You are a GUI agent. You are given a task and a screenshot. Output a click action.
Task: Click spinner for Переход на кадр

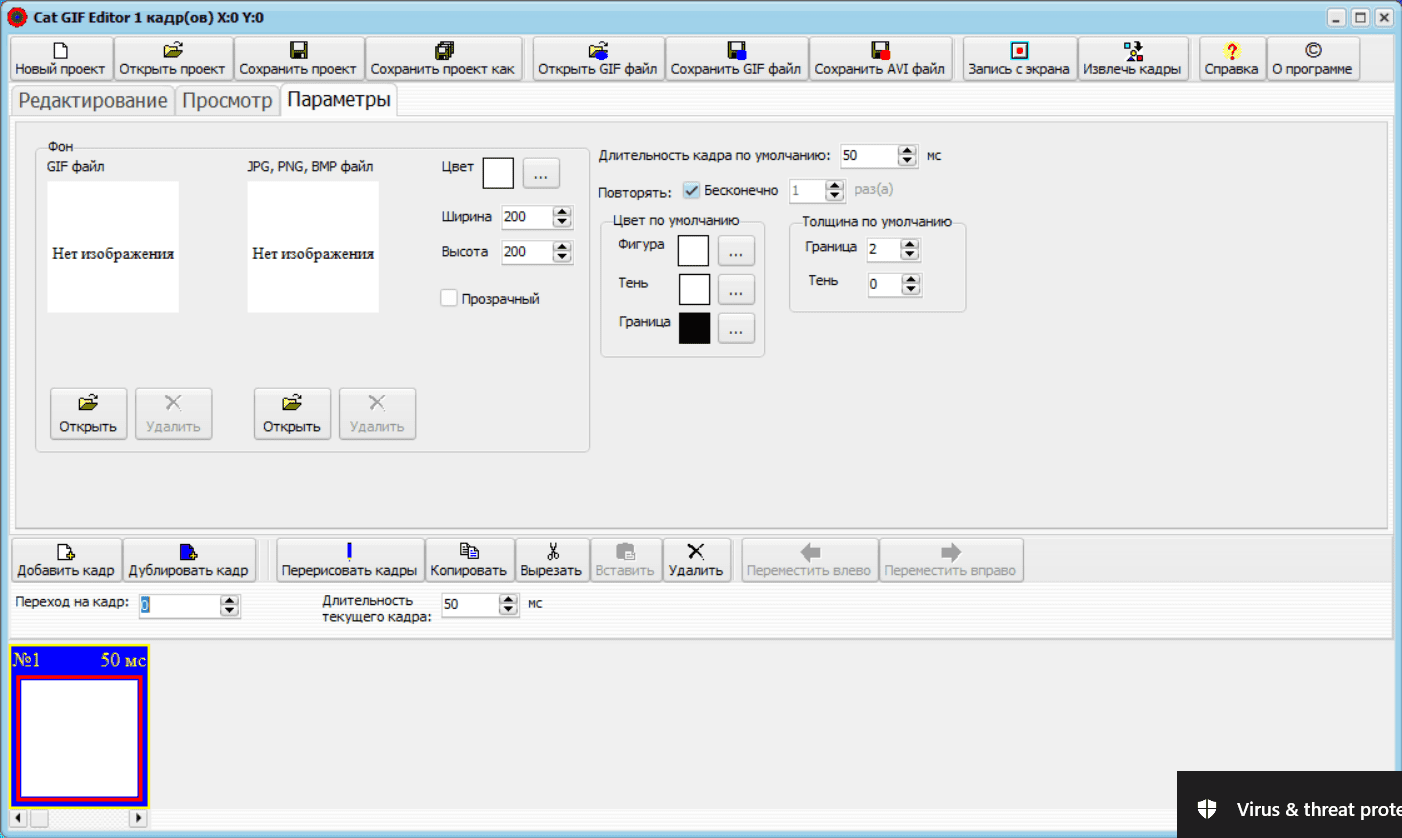tap(229, 605)
